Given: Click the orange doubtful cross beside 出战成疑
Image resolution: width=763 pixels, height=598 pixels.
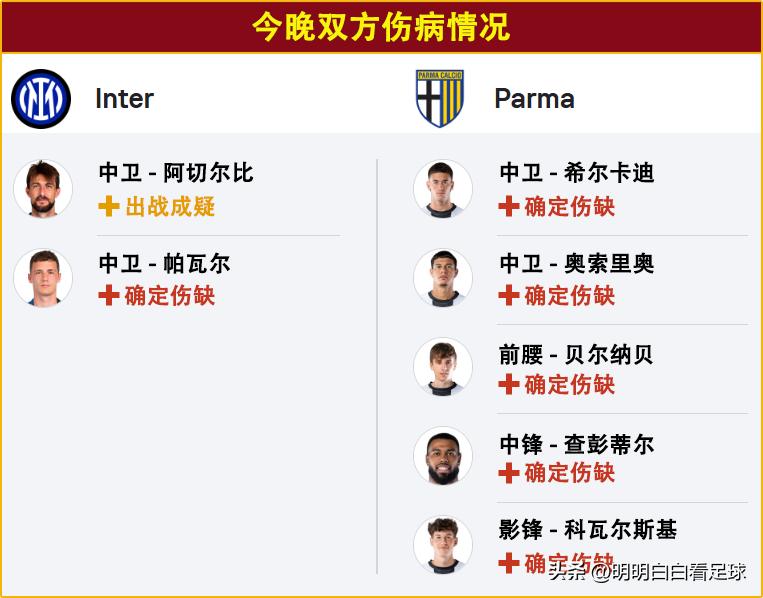Looking at the screenshot, I should [109, 207].
